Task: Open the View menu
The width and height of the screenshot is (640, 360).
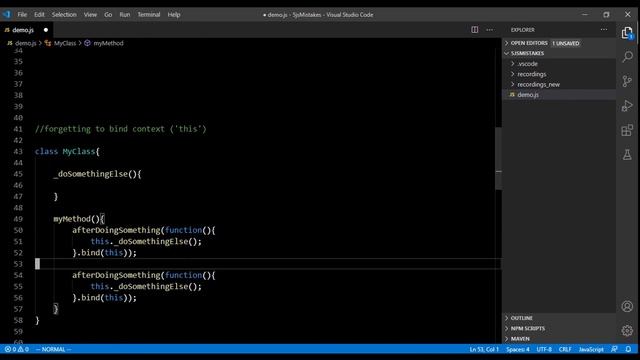Action: tap(90, 15)
